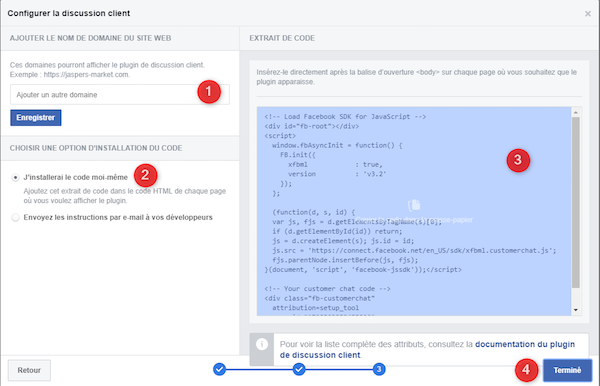Click the attribution=setup_tool code line
Image resolution: width=600 pixels, height=386 pixels.
[316, 308]
